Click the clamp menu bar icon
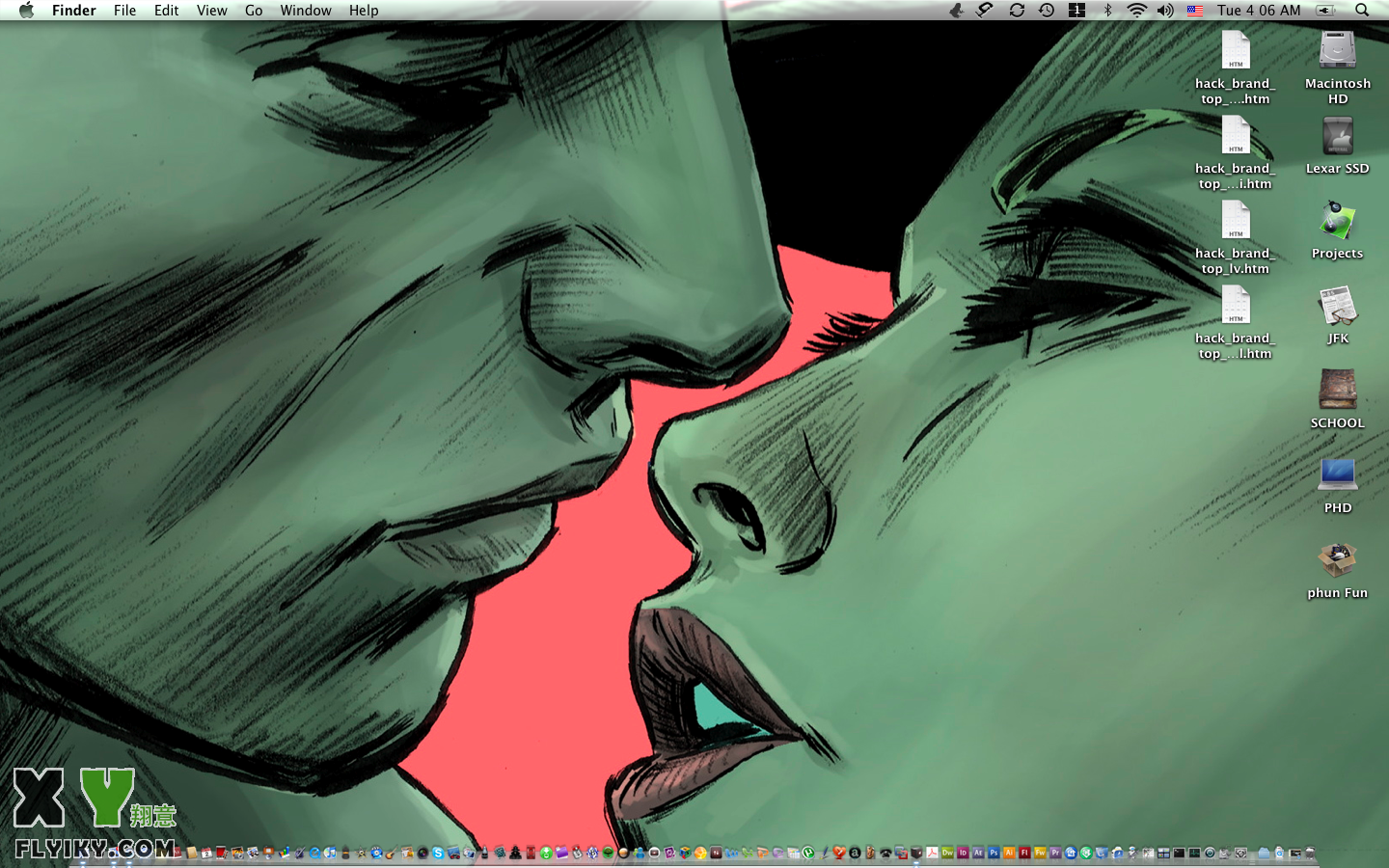This screenshot has width=1389, height=868. (x=985, y=10)
